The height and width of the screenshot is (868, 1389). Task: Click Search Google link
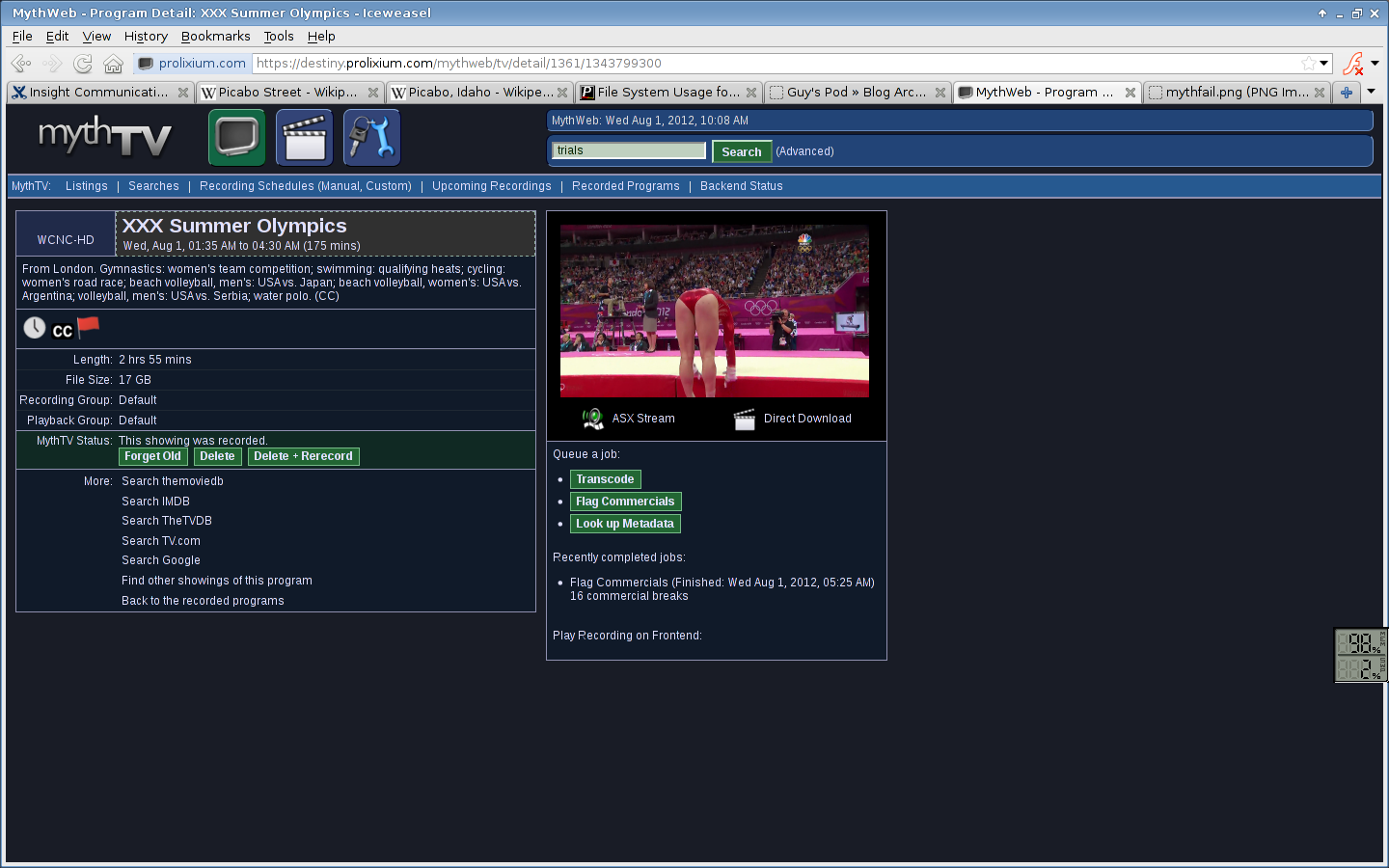click(x=161, y=560)
